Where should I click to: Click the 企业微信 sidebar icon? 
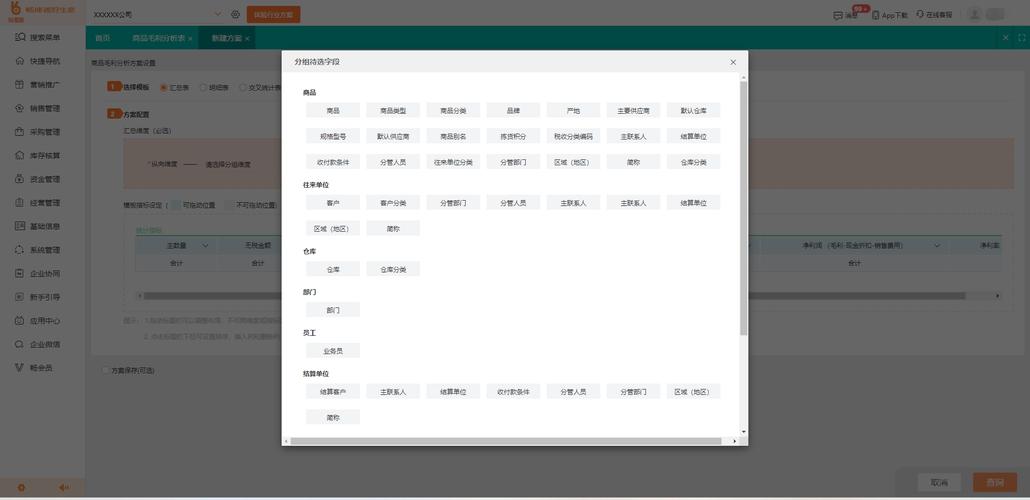click(20, 345)
